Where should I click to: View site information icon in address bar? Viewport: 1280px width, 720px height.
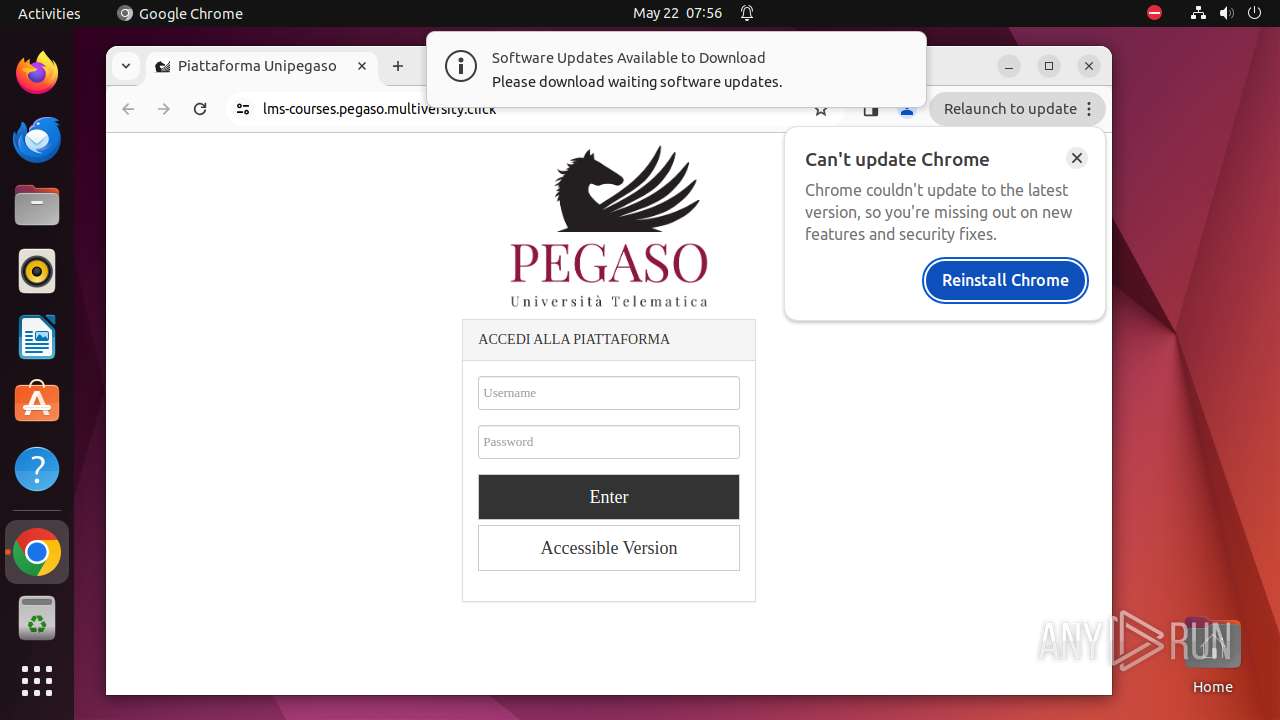pos(242,109)
